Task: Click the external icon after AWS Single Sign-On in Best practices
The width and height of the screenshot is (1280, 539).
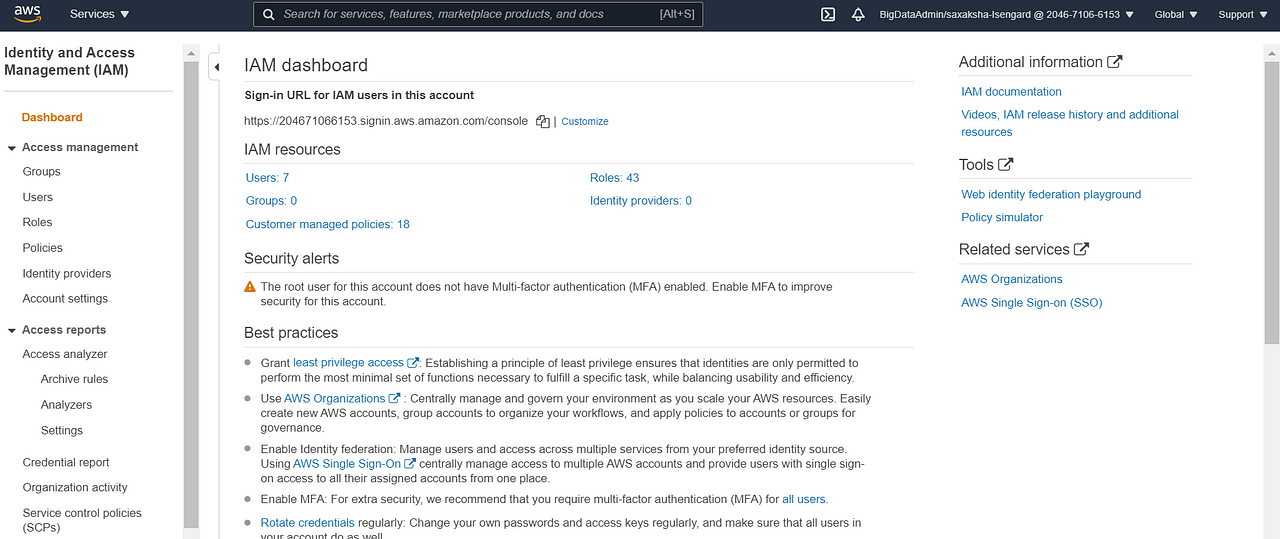Action: click(x=410, y=464)
